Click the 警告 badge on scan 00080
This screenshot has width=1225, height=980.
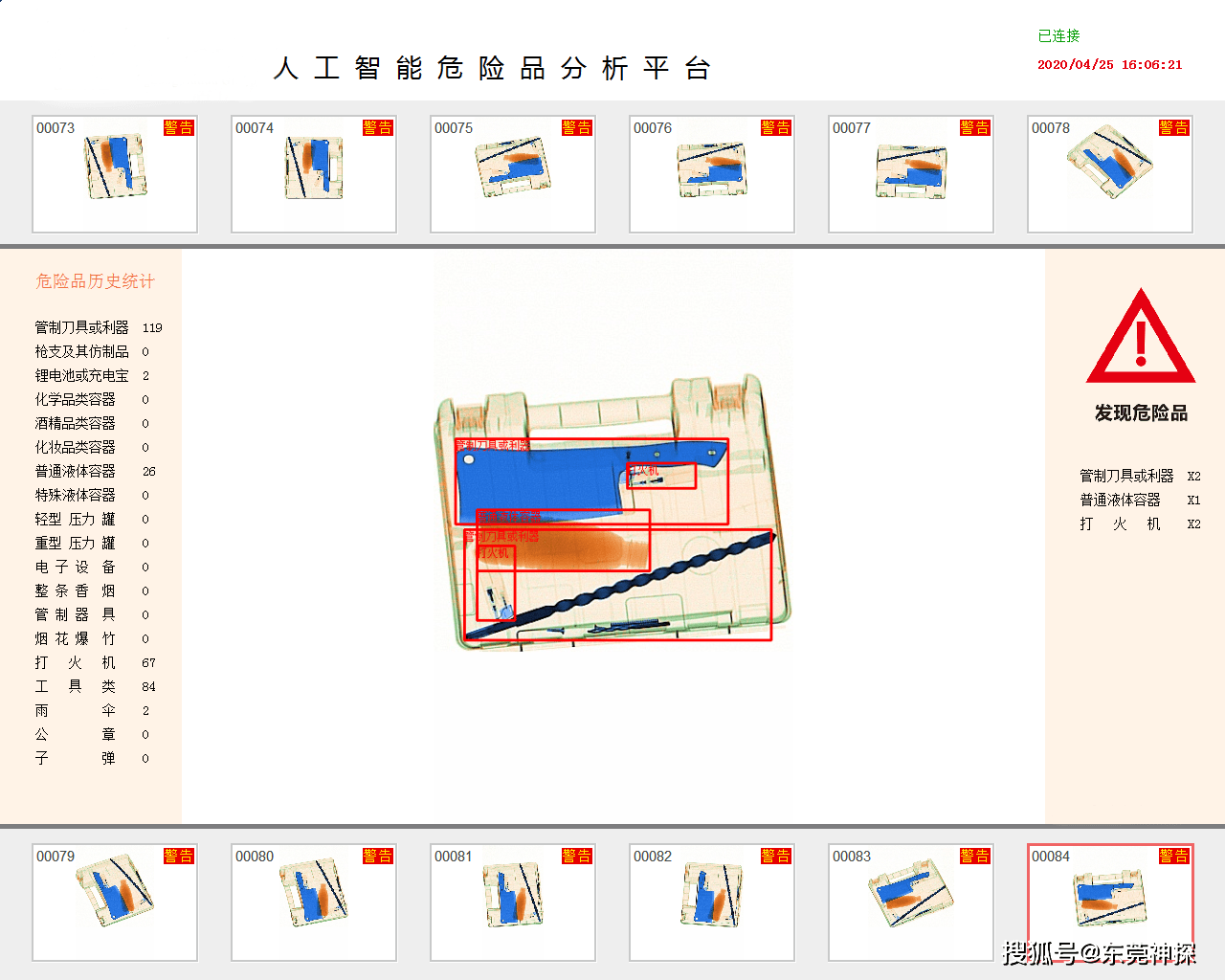point(378,856)
